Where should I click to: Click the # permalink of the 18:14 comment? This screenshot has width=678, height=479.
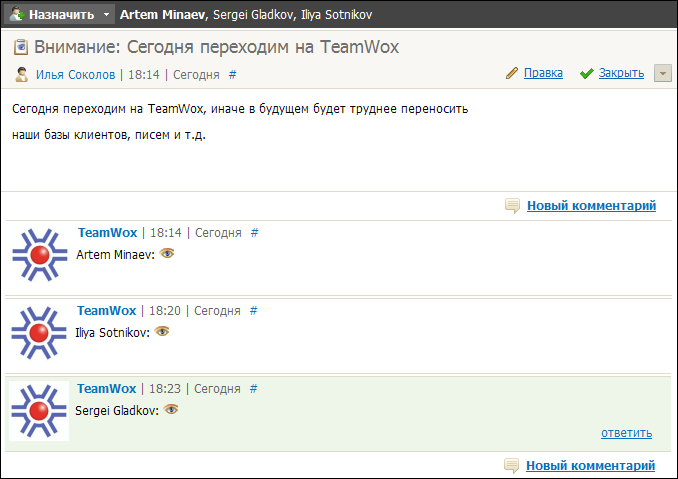255,233
